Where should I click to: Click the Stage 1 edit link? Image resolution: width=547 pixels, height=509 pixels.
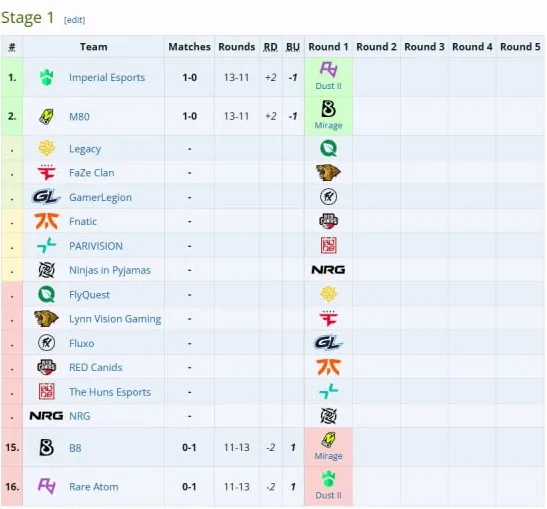(x=74, y=20)
